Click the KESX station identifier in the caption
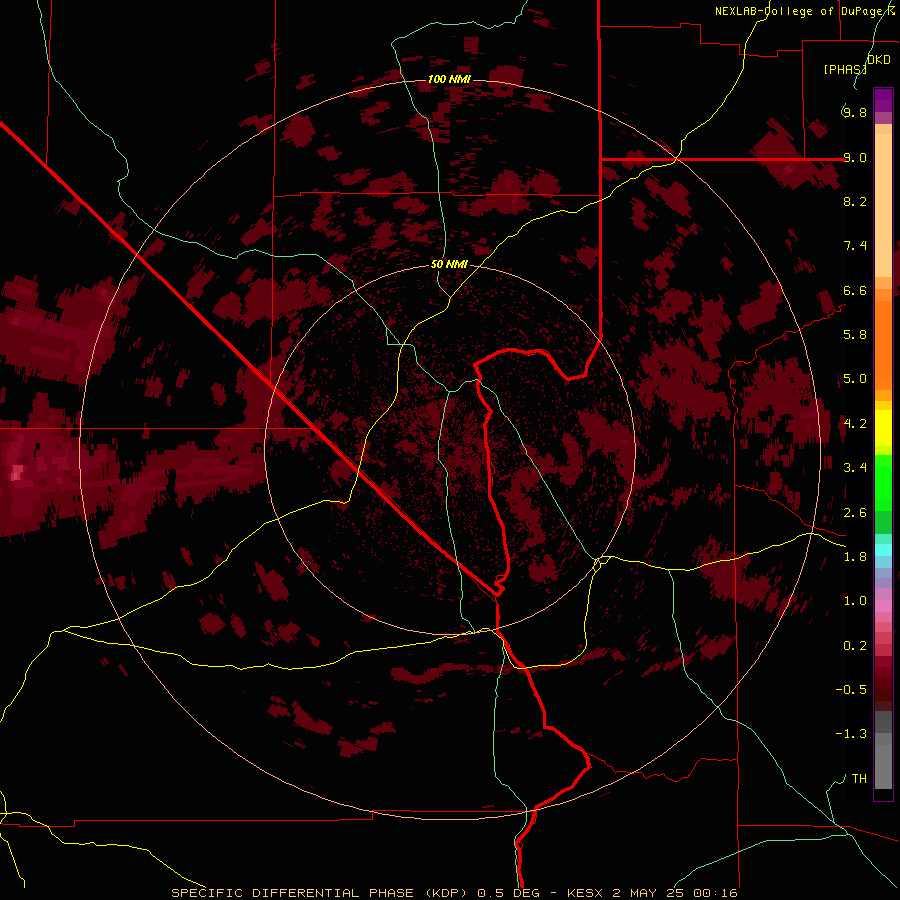This screenshot has height=900, width=900. (586, 893)
